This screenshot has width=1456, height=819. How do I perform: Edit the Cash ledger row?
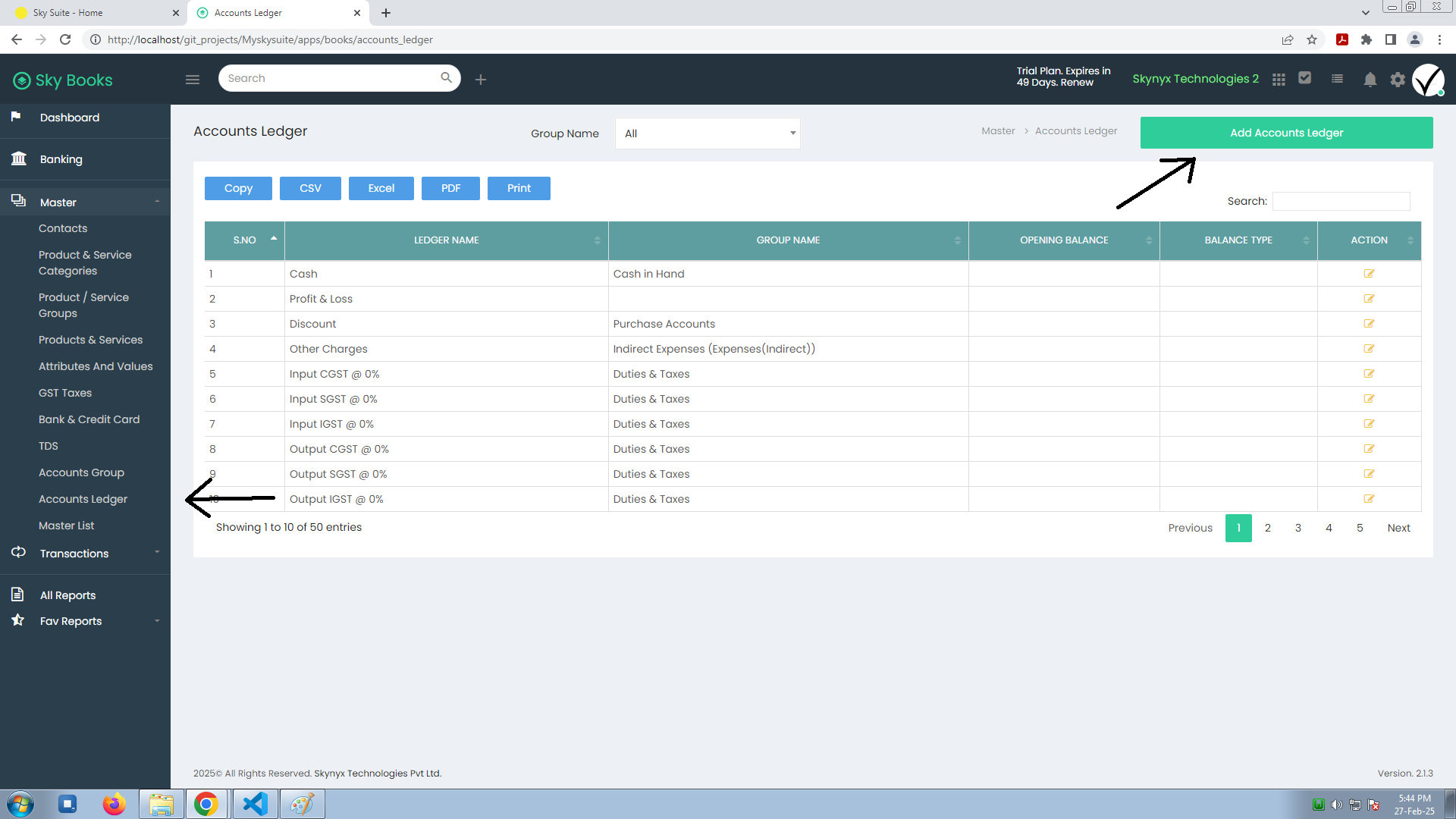[x=1369, y=274]
